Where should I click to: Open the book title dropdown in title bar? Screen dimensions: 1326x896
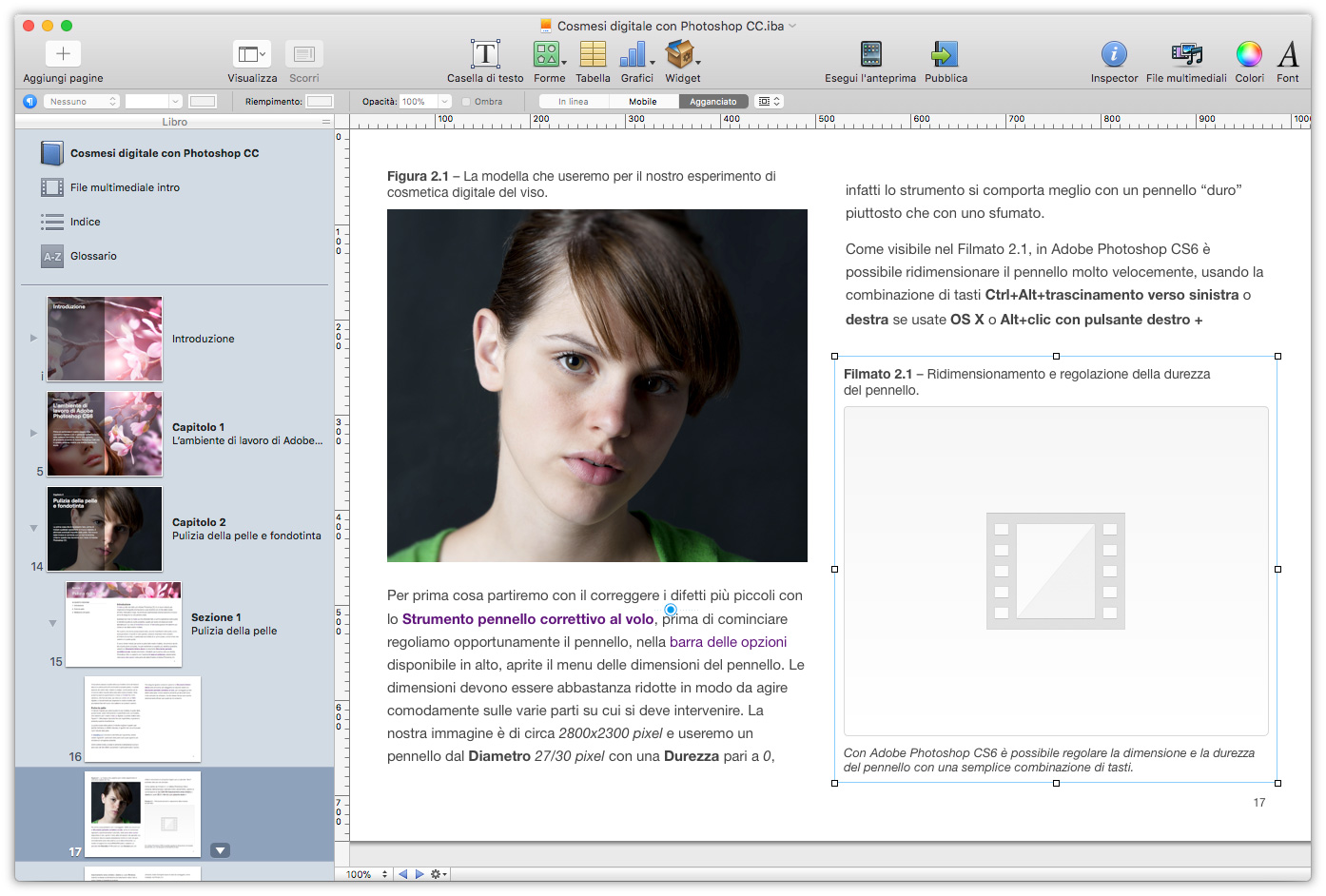792,26
